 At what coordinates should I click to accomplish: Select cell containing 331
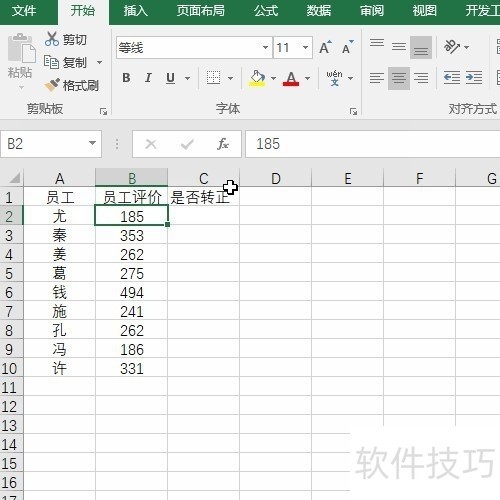point(132,368)
